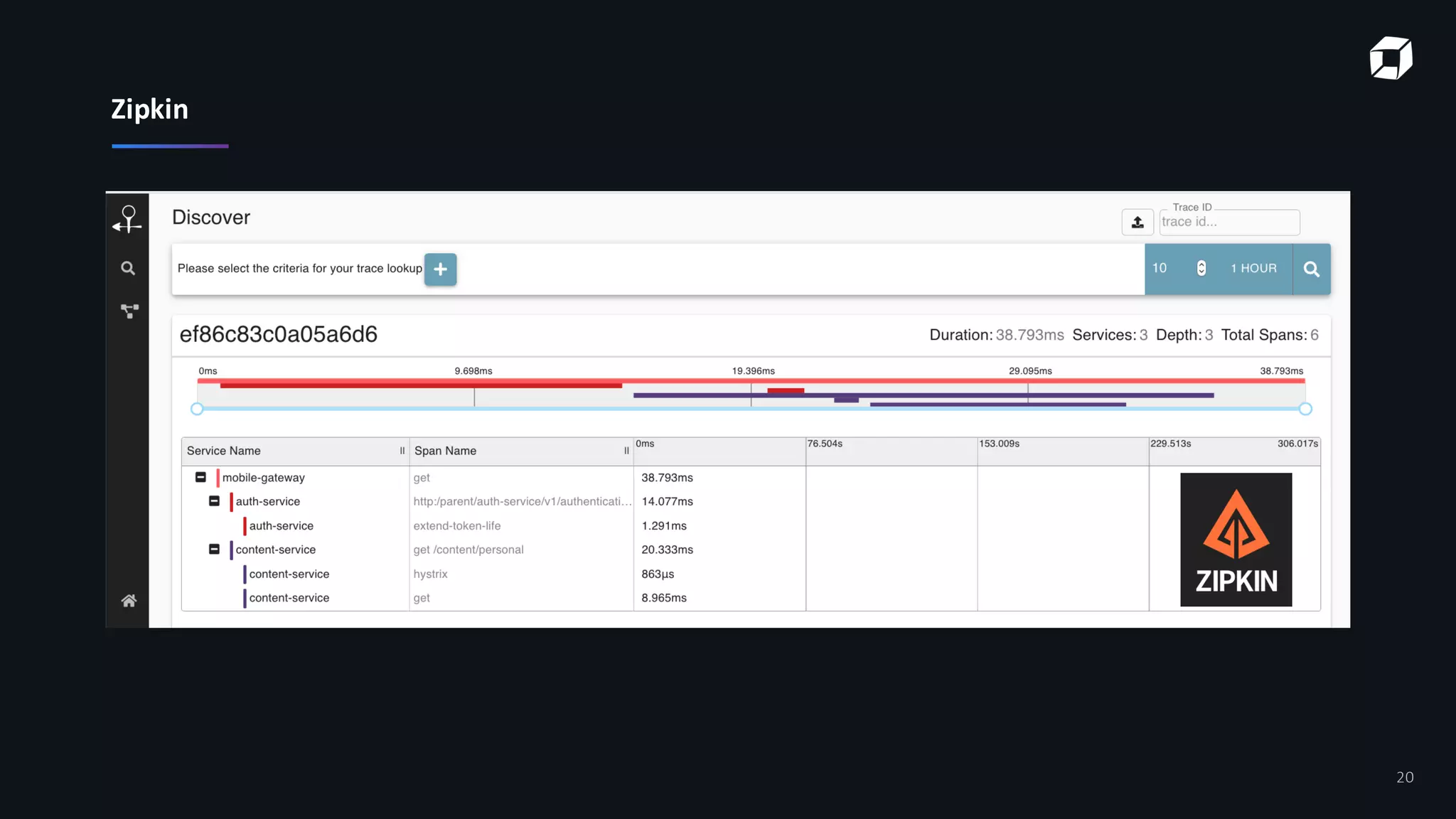Click the authentication URL span name
Image resolution: width=1456 pixels, height=819 pixels.
tap(522, 501)
